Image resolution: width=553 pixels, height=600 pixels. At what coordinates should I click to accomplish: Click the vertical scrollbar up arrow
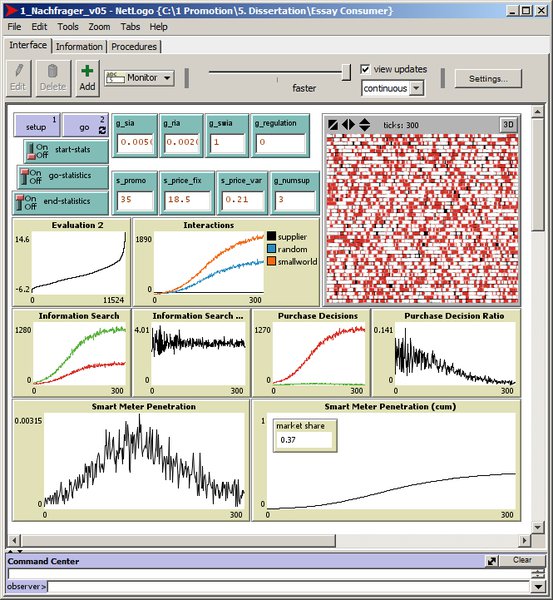coord(538,112)
